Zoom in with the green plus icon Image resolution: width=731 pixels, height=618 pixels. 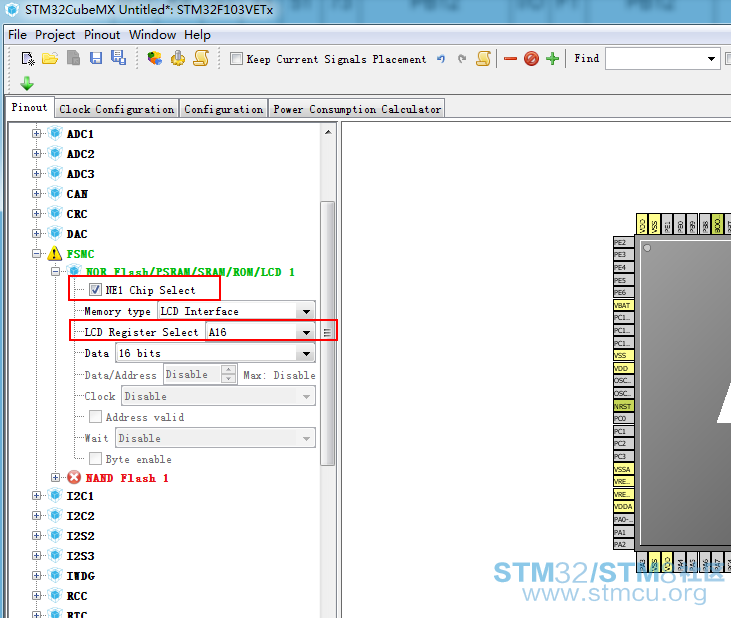[552, 58]
